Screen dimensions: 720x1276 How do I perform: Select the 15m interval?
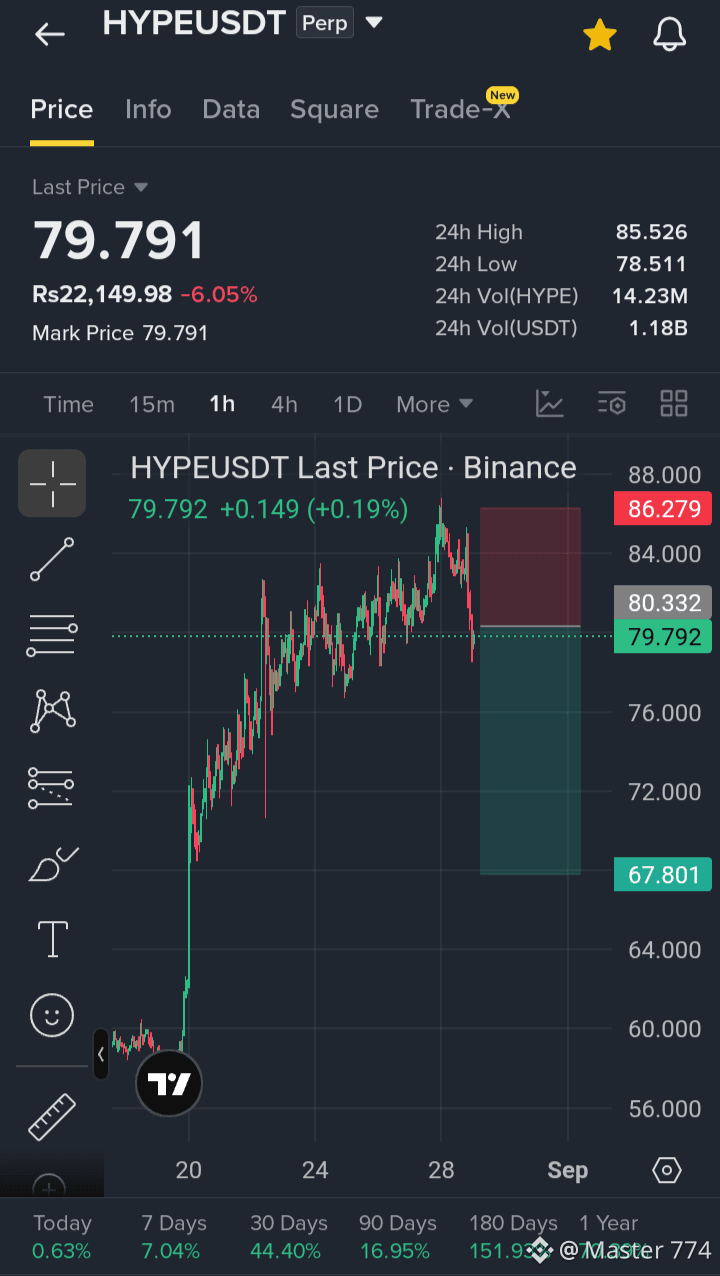(152, 404)
